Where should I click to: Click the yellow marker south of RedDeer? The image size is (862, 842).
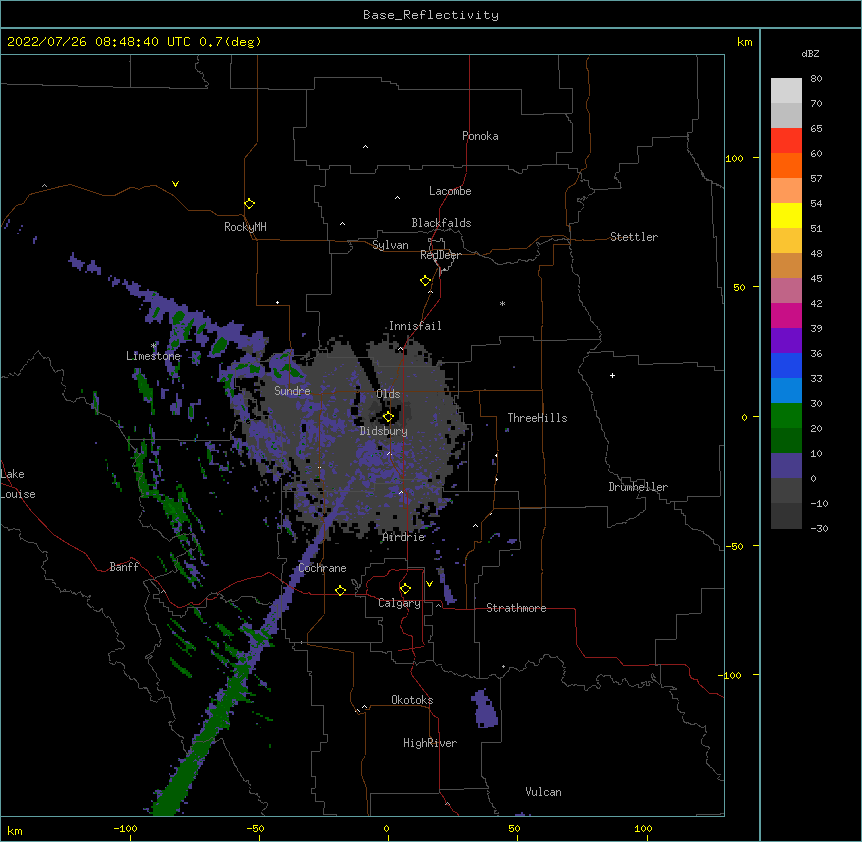click(x=426, y=281)
